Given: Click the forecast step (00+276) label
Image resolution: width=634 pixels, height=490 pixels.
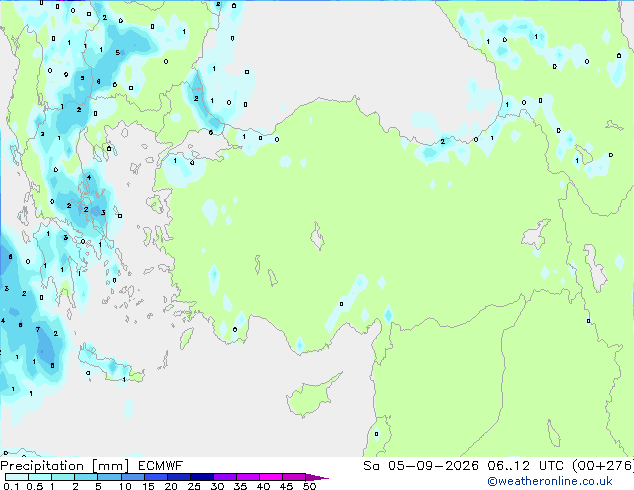Looking at the screenshot, I should [603, 466].
